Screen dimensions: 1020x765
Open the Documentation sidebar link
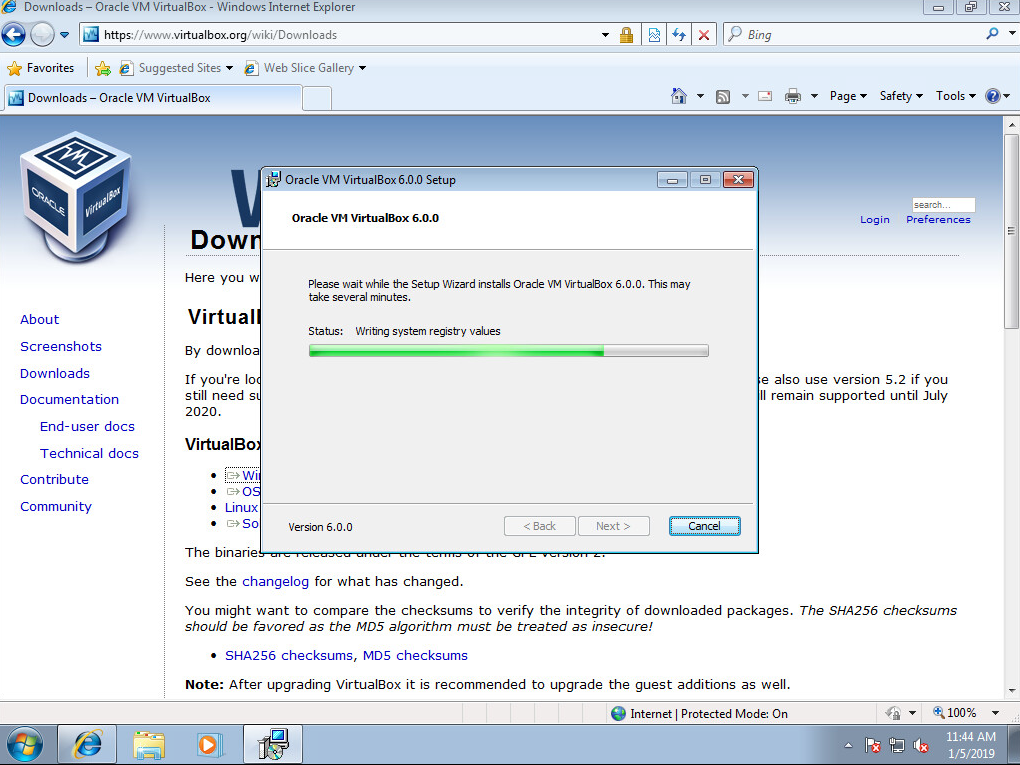click(69, 399)
